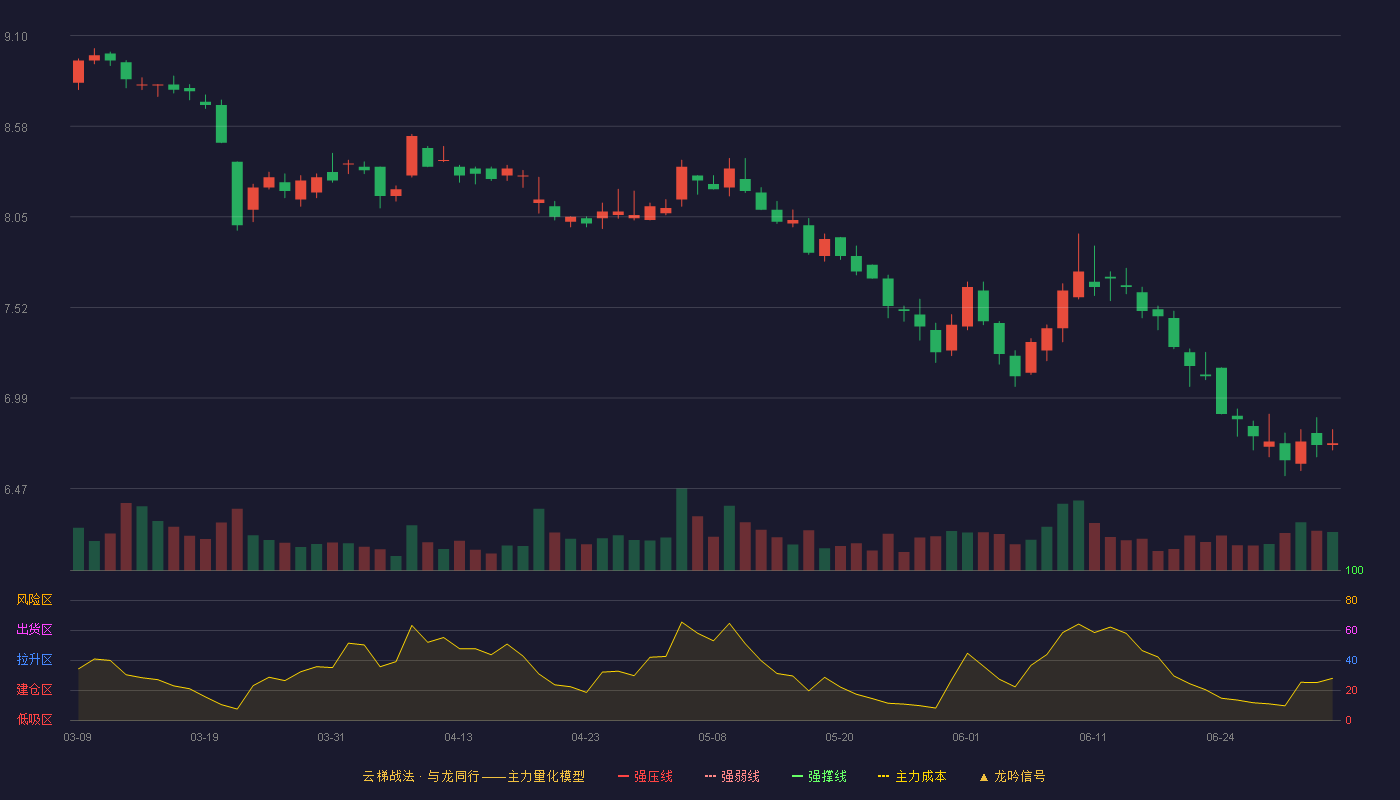This screenshot has height=800, width=1400.
Task: Click the 风险区 zone label
Action: pyautogui.click(x=34, y=600)
